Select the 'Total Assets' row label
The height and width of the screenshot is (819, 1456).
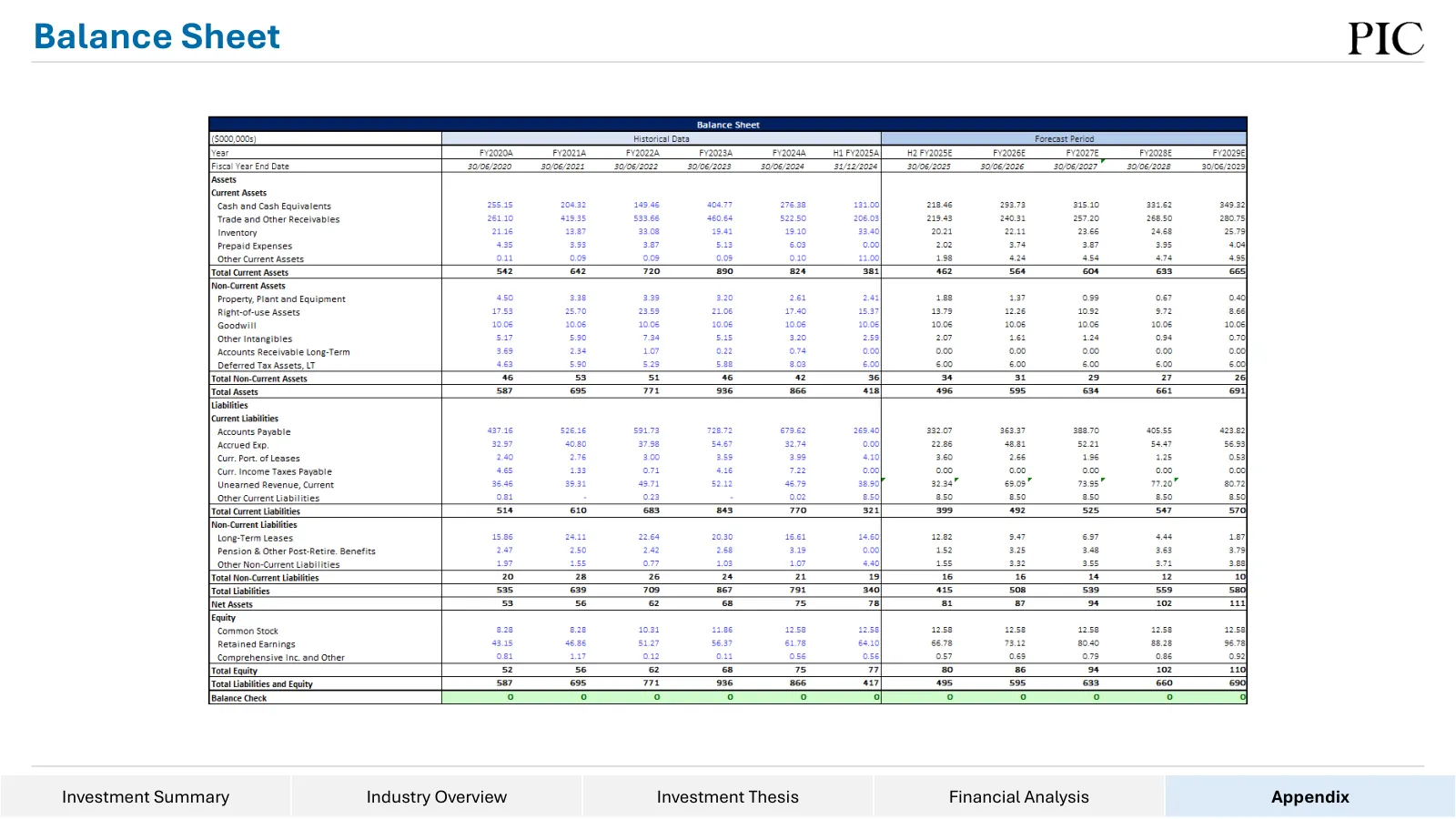pos(235,392)
